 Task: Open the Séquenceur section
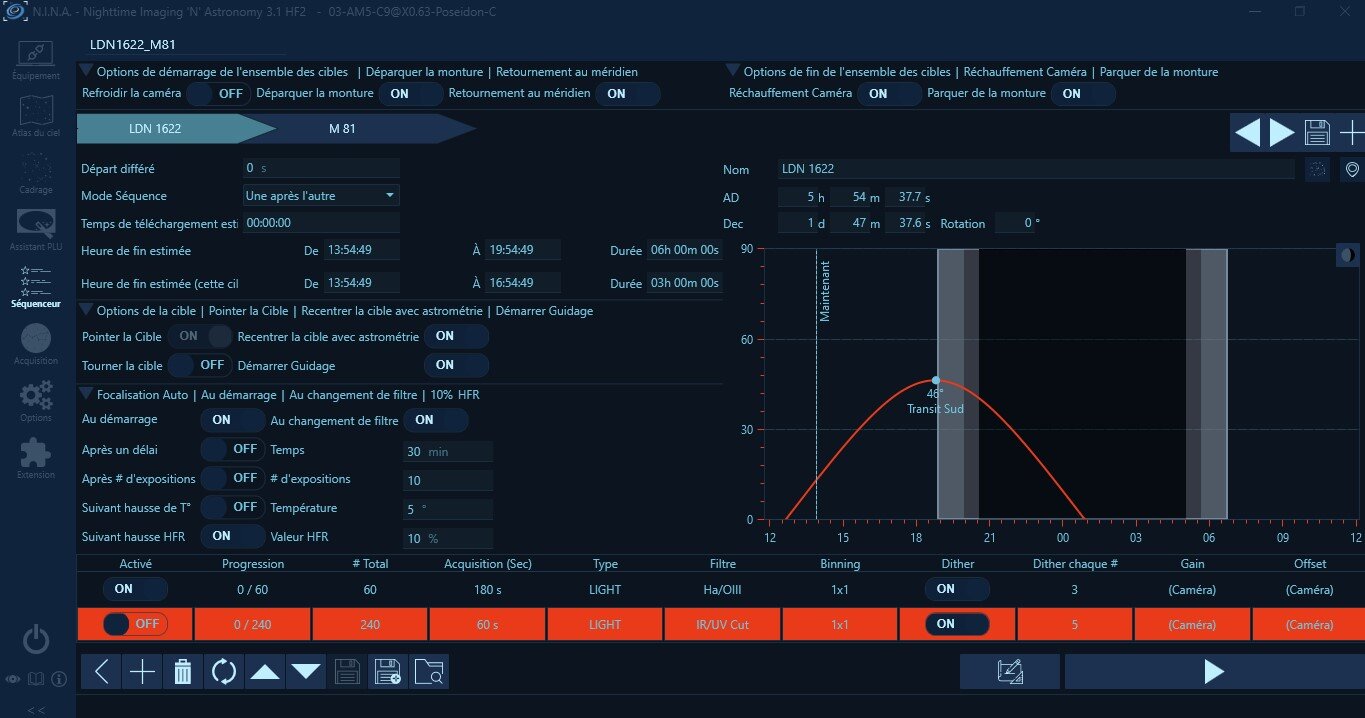point(36,286)
